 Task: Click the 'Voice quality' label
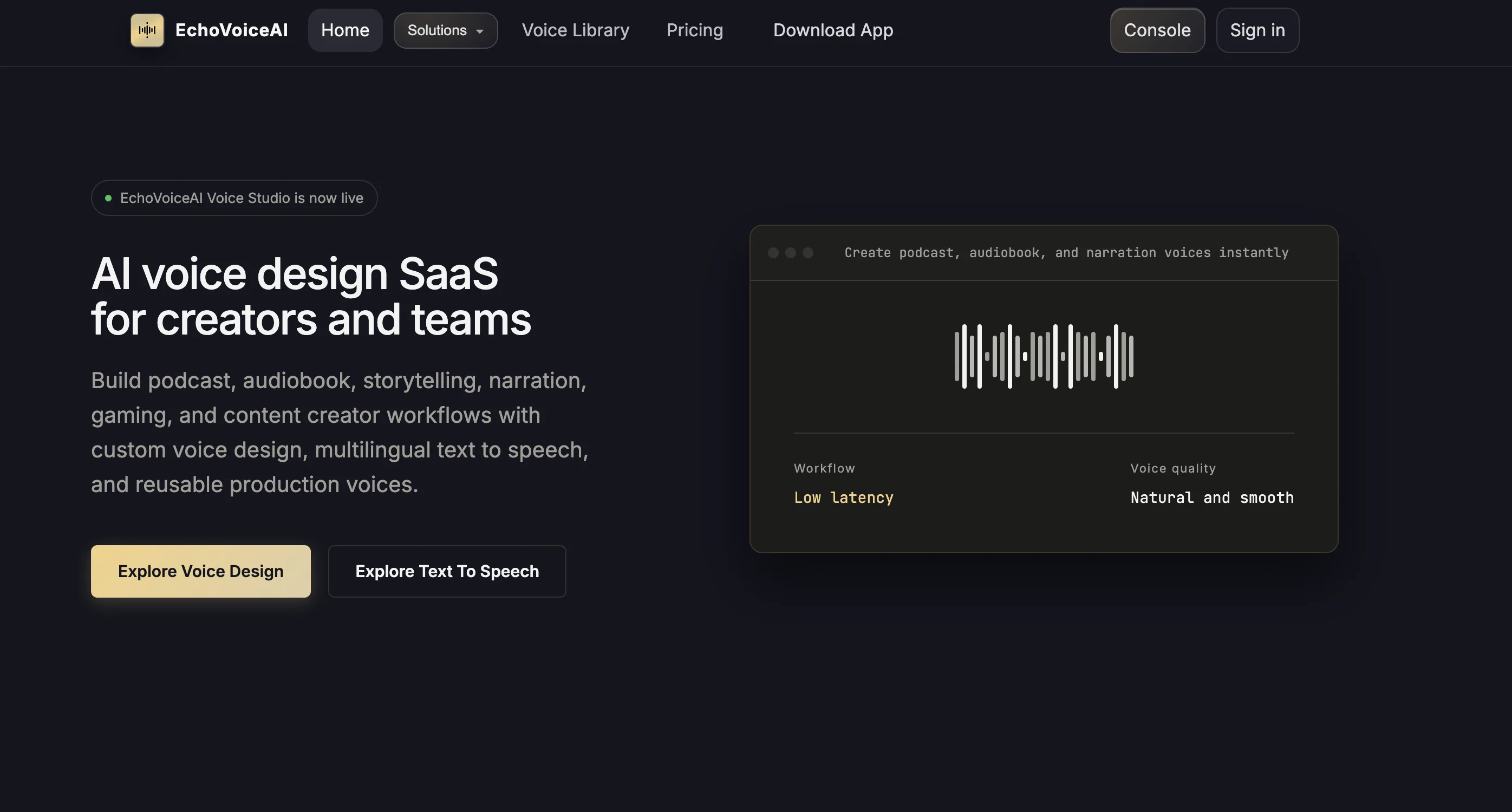[1173, 468]
